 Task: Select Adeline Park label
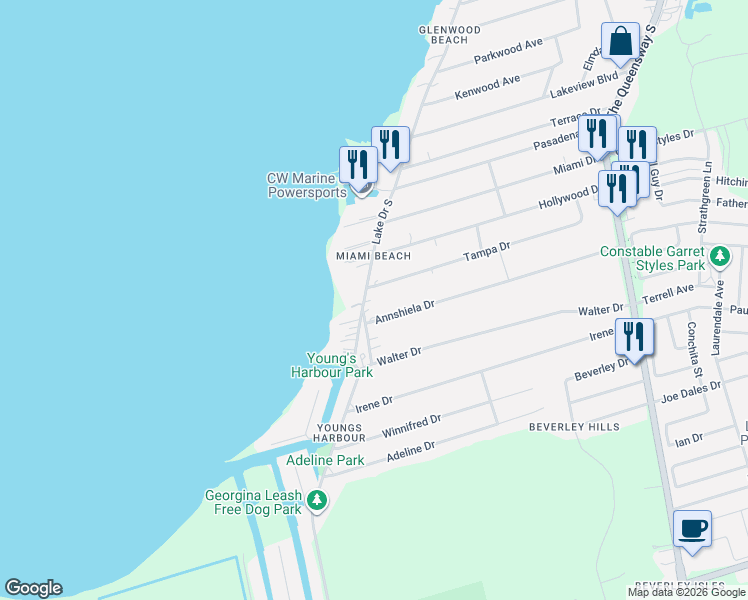(325, 460)
